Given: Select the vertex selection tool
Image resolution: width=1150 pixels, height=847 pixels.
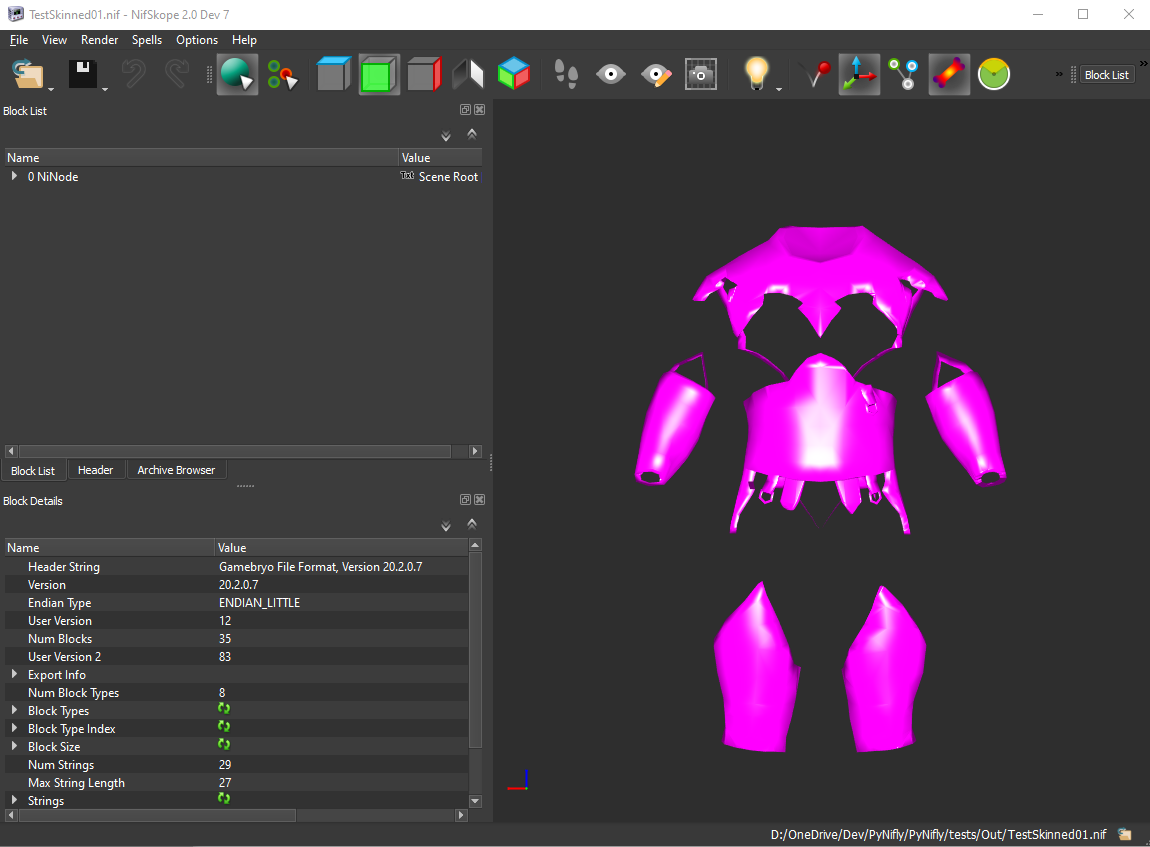Looking at the screenshot, I should click(282, 74).
